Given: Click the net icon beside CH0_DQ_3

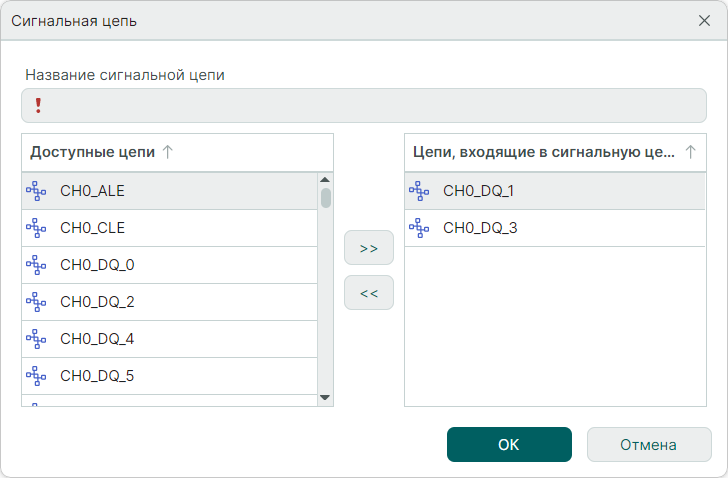Looking at the screenshot, I should click(x=419, y=228).
